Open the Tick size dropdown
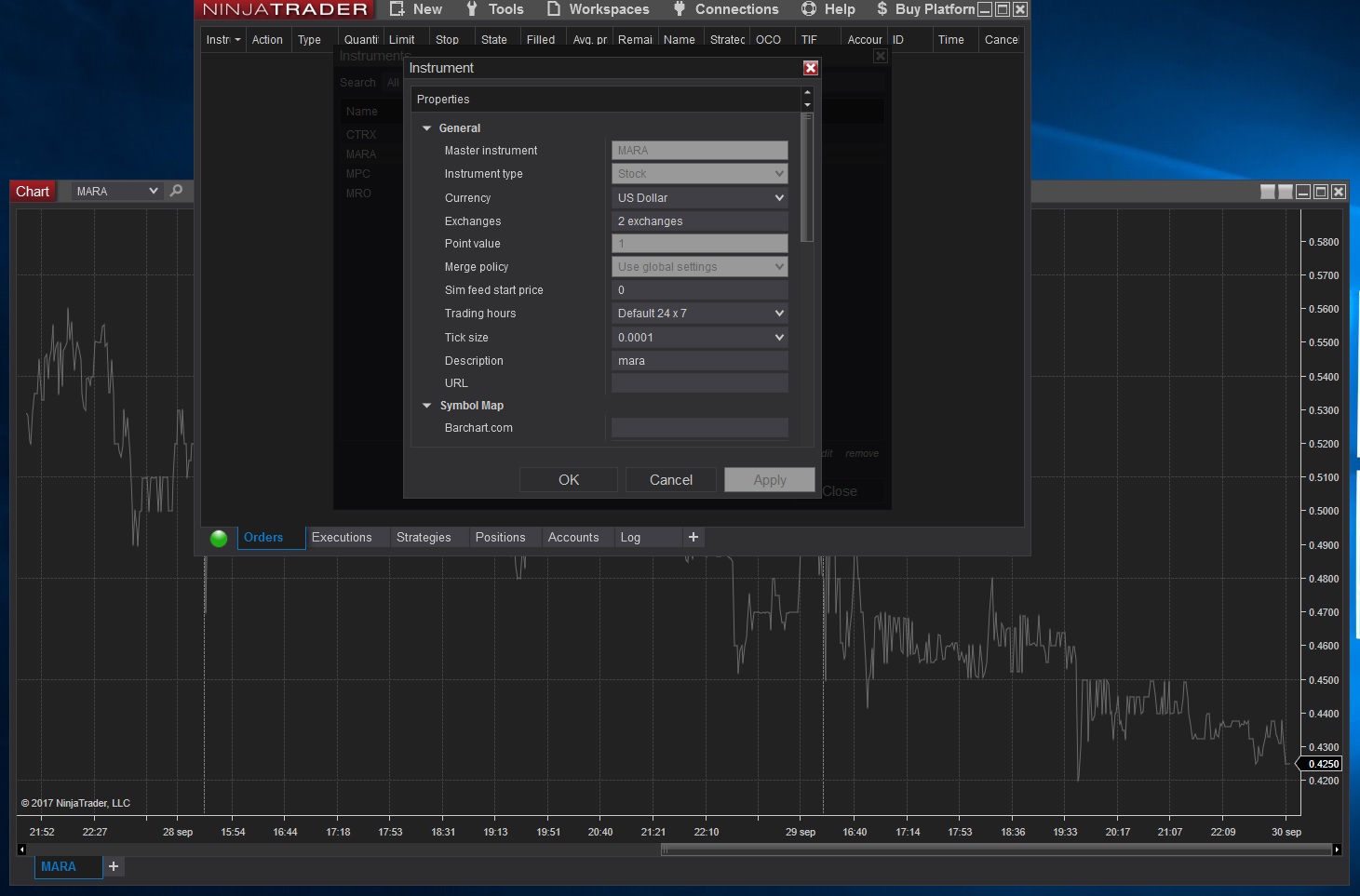The height and width of the screenshot is (896, 1360). pos(700,338)
